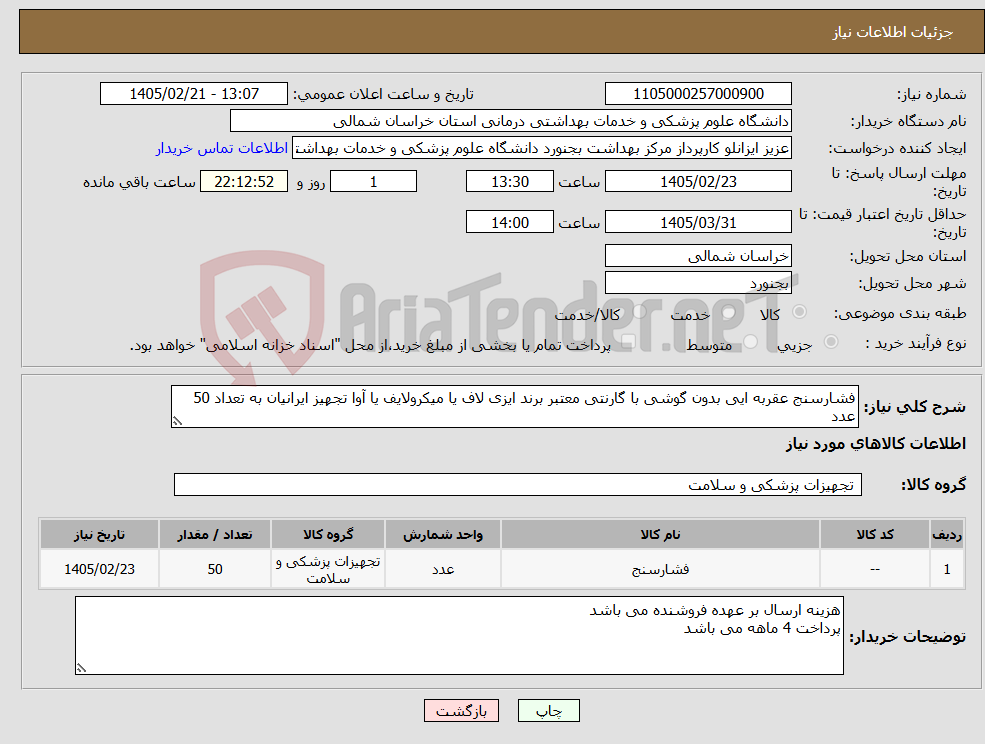Click the goods group field تجهیزات پزشکی و سلامت
The width and height of the screenshot is (985, 744).
(x=518, y=484)
